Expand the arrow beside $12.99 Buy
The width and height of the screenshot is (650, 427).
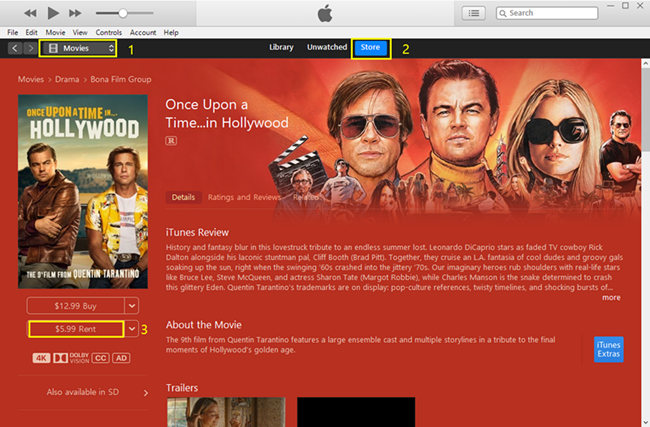pyautogui.click(x=132, y=306)
